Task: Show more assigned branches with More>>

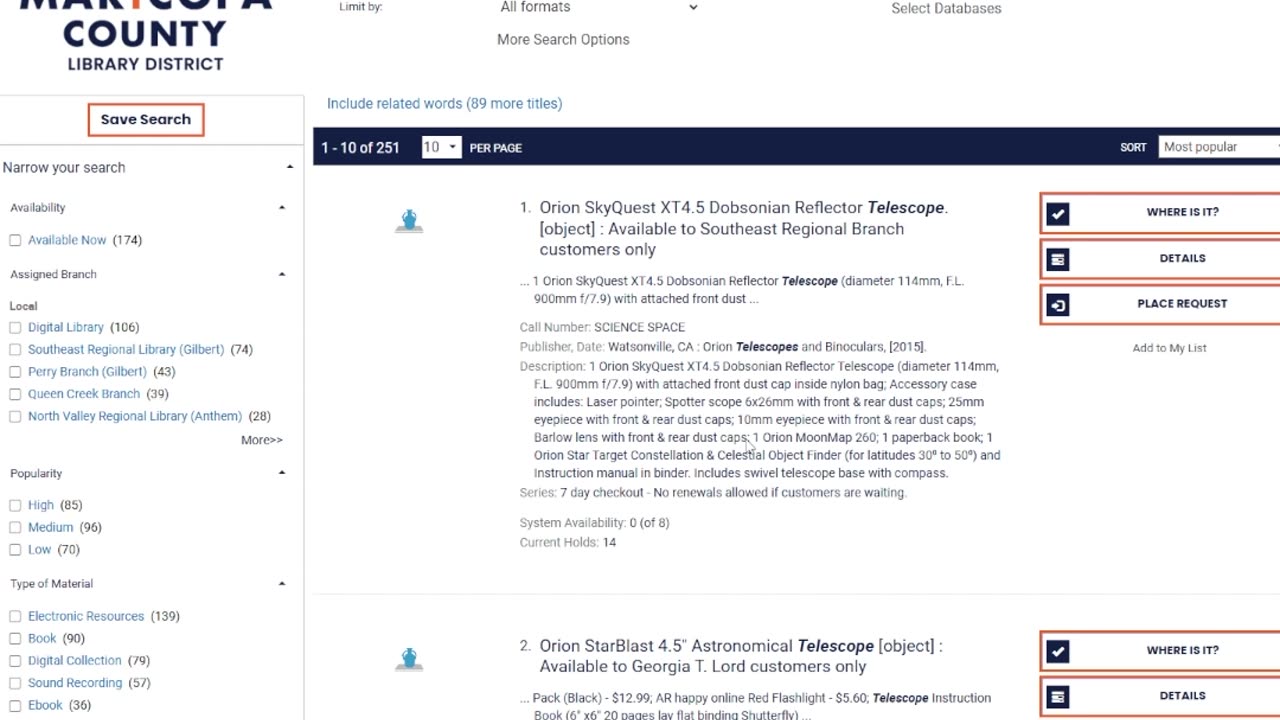Action: click(262, 440)
